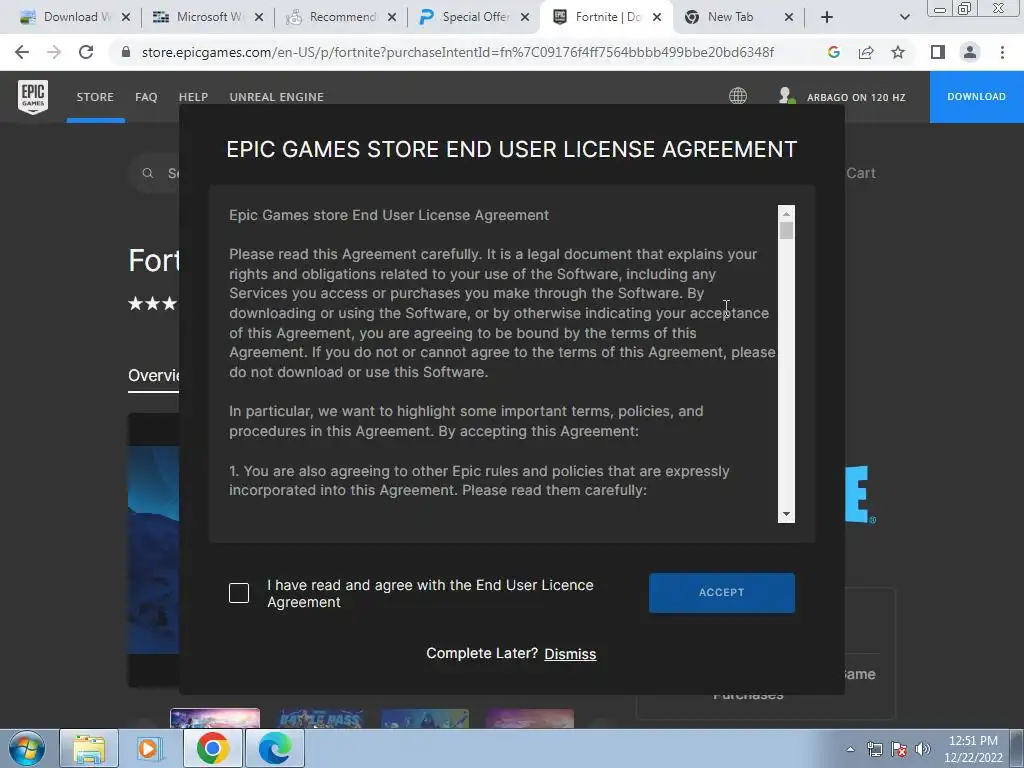Open Microsoft Edge from taskbar

coord(274,748)
